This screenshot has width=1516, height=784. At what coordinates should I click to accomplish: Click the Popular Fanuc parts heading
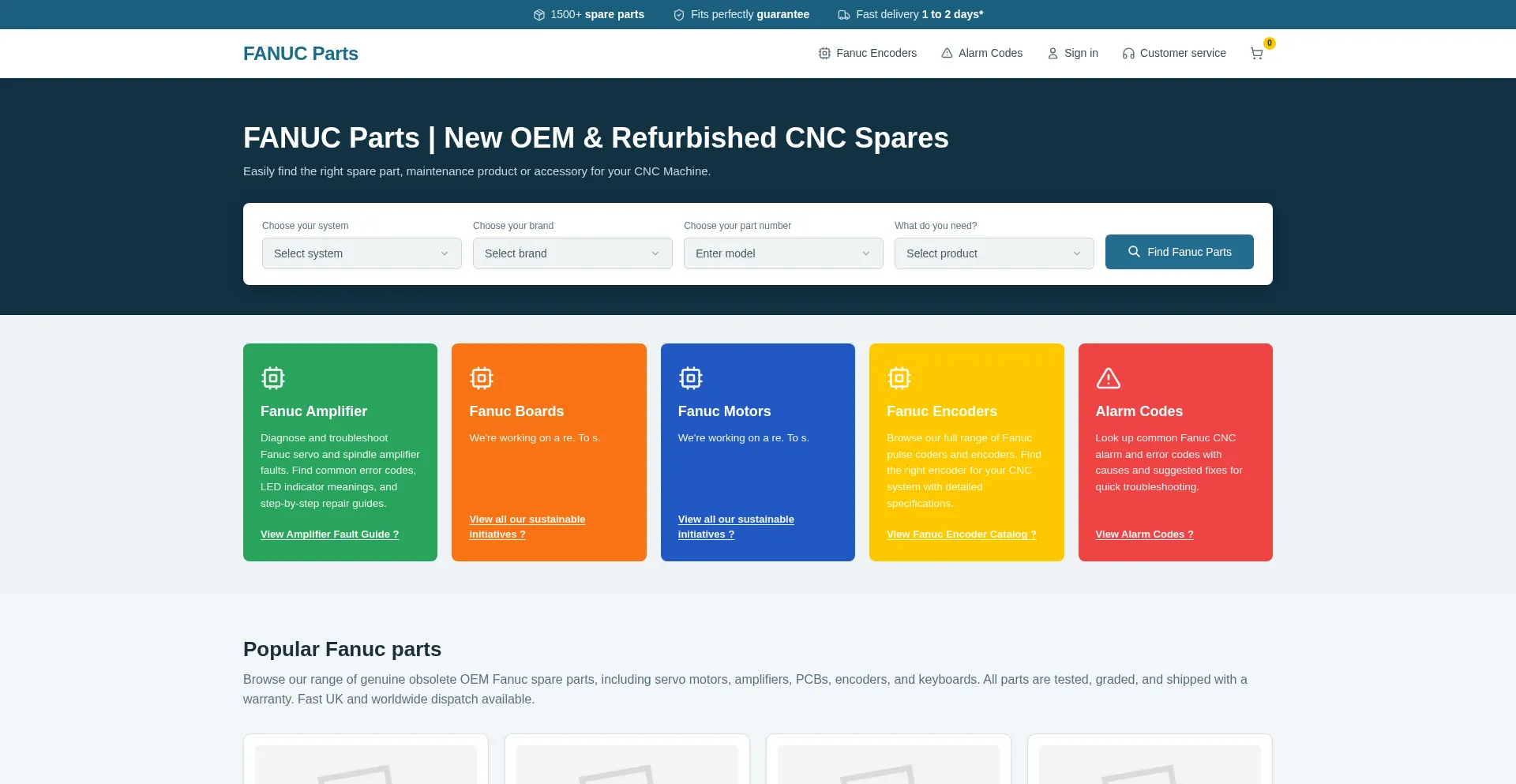click(342, 649)
